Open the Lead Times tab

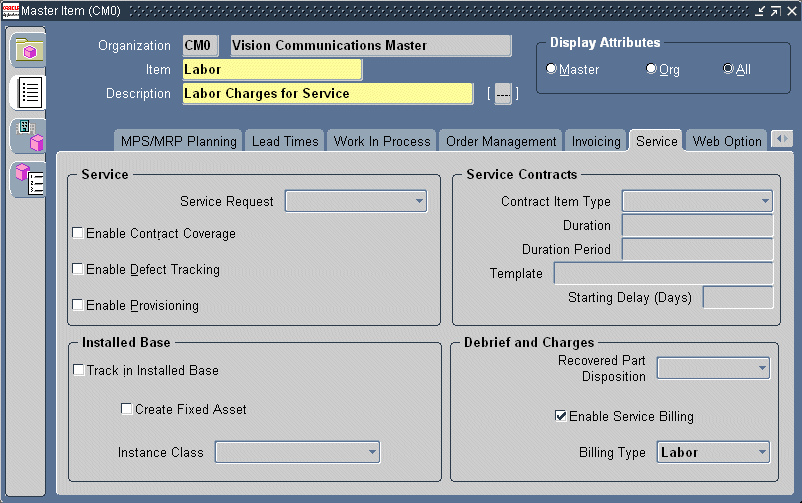pyautogui.click(x=285, y=141)
